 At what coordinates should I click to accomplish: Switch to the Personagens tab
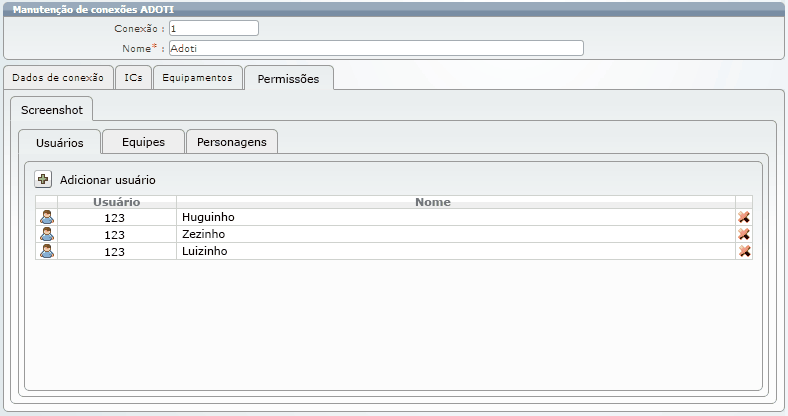click(x=231, y=142)
